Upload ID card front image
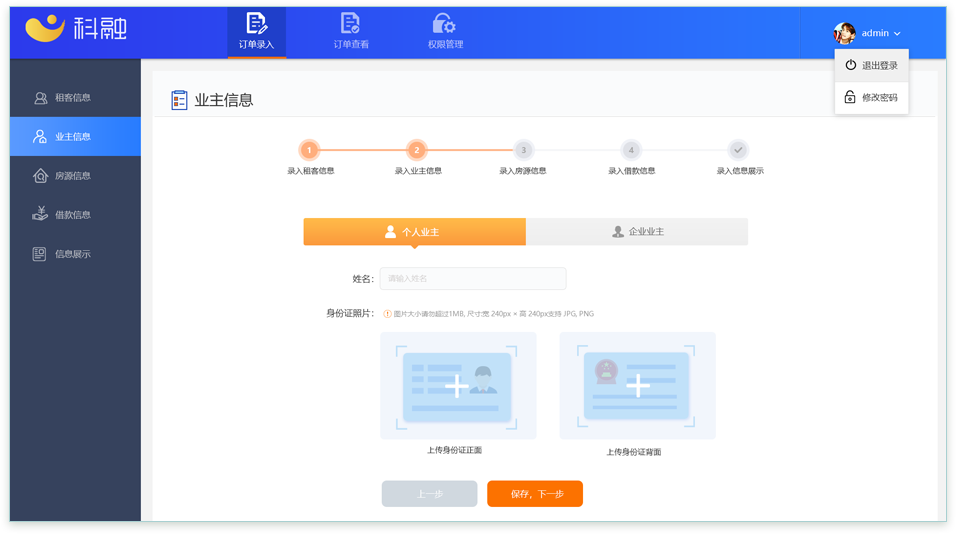This screenshot has height=534, width=956. (457, 386)
